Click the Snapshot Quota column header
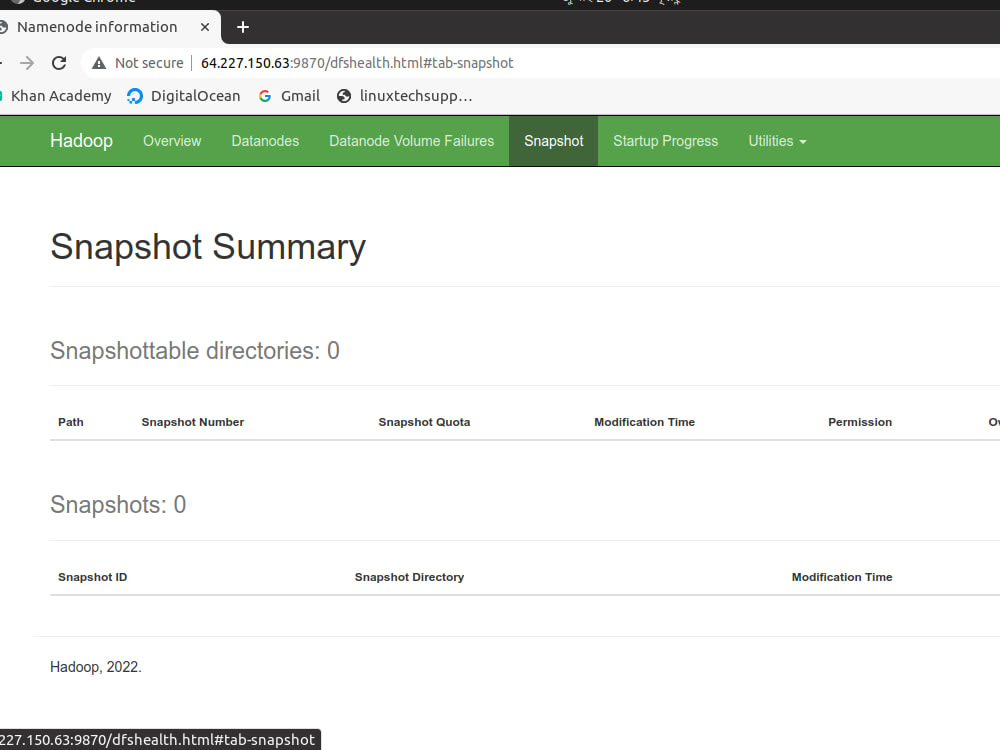The image size is (1000, 750). coord(424,422)
